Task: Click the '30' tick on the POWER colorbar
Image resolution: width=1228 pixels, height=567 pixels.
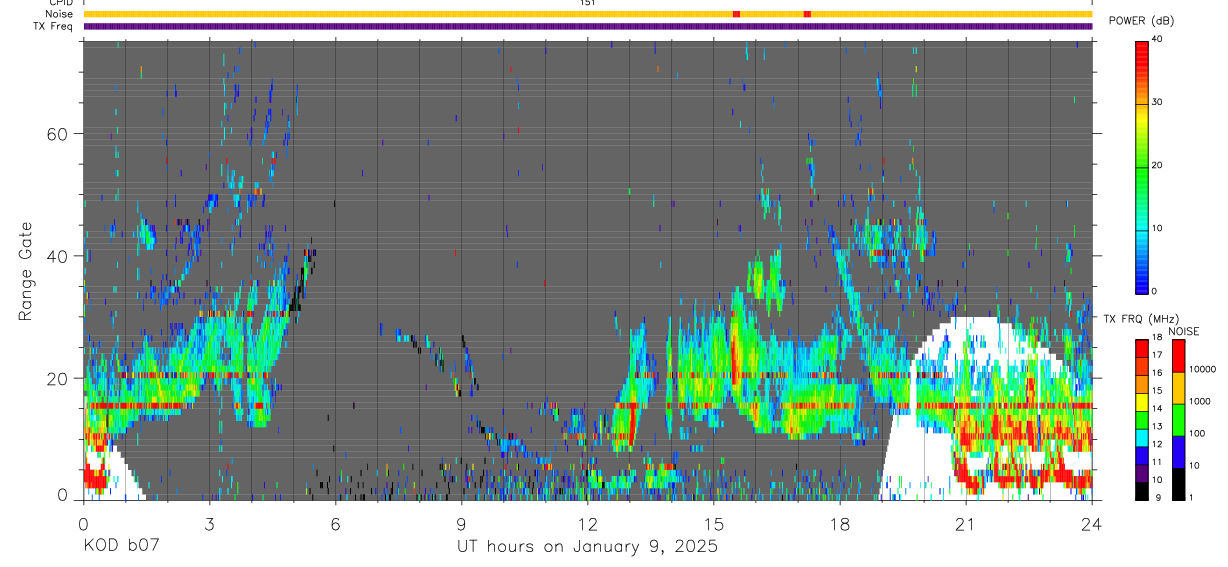Action: (x=1156, y=102)
